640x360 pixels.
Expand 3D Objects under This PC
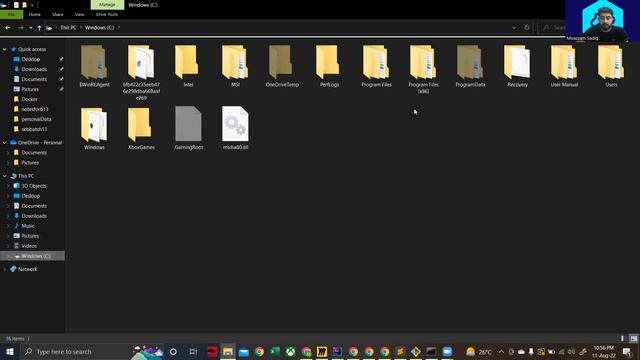click(x=8, y=186)
